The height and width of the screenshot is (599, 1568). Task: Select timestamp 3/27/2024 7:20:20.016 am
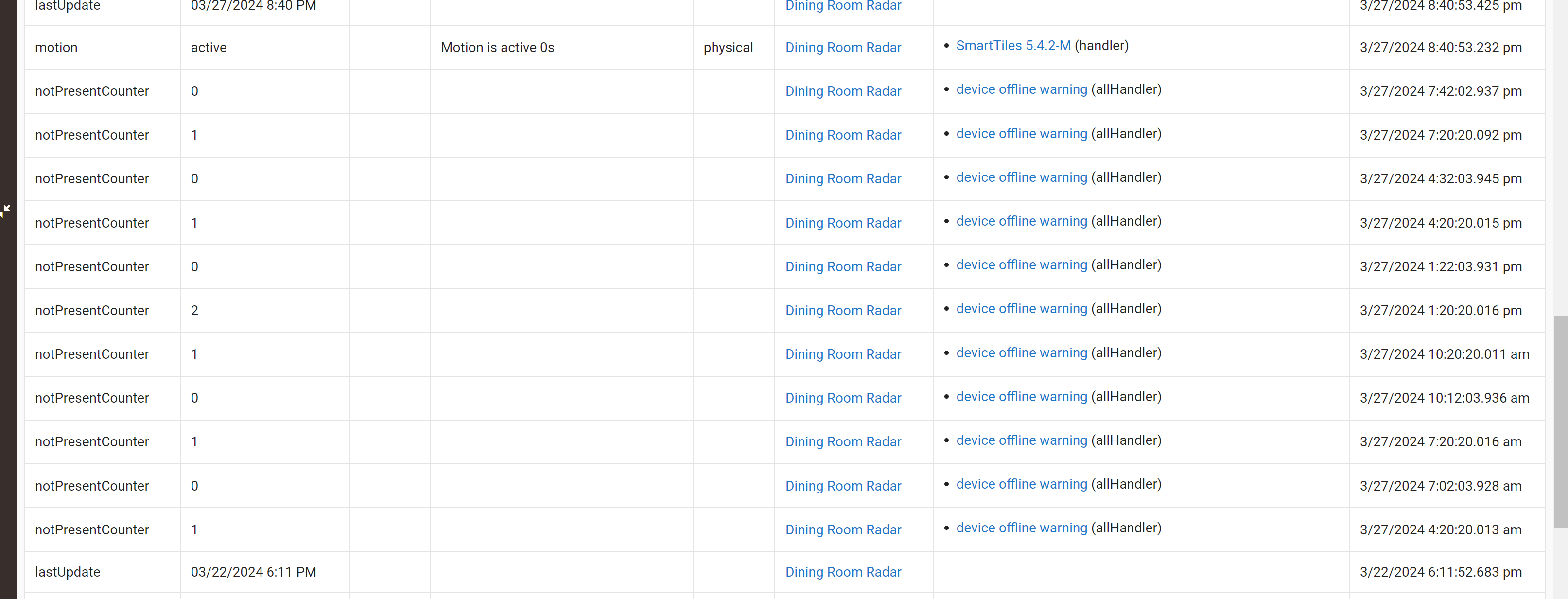(x=1441, y=442)
